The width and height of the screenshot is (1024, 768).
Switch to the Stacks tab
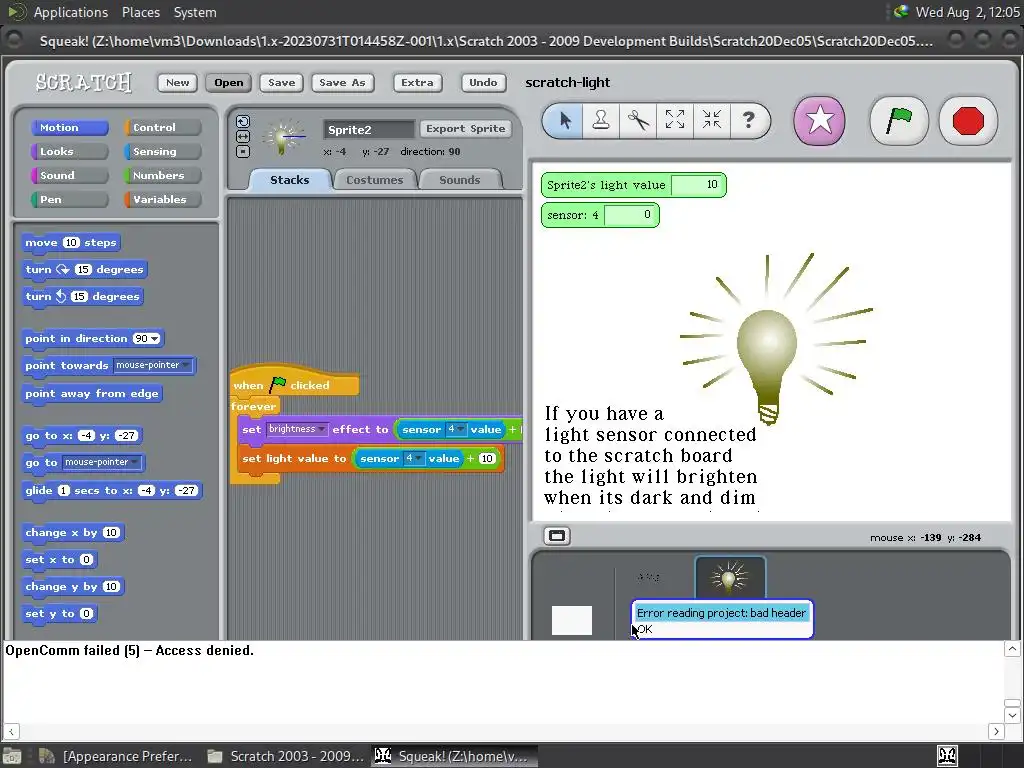click(x=289, y=180)
